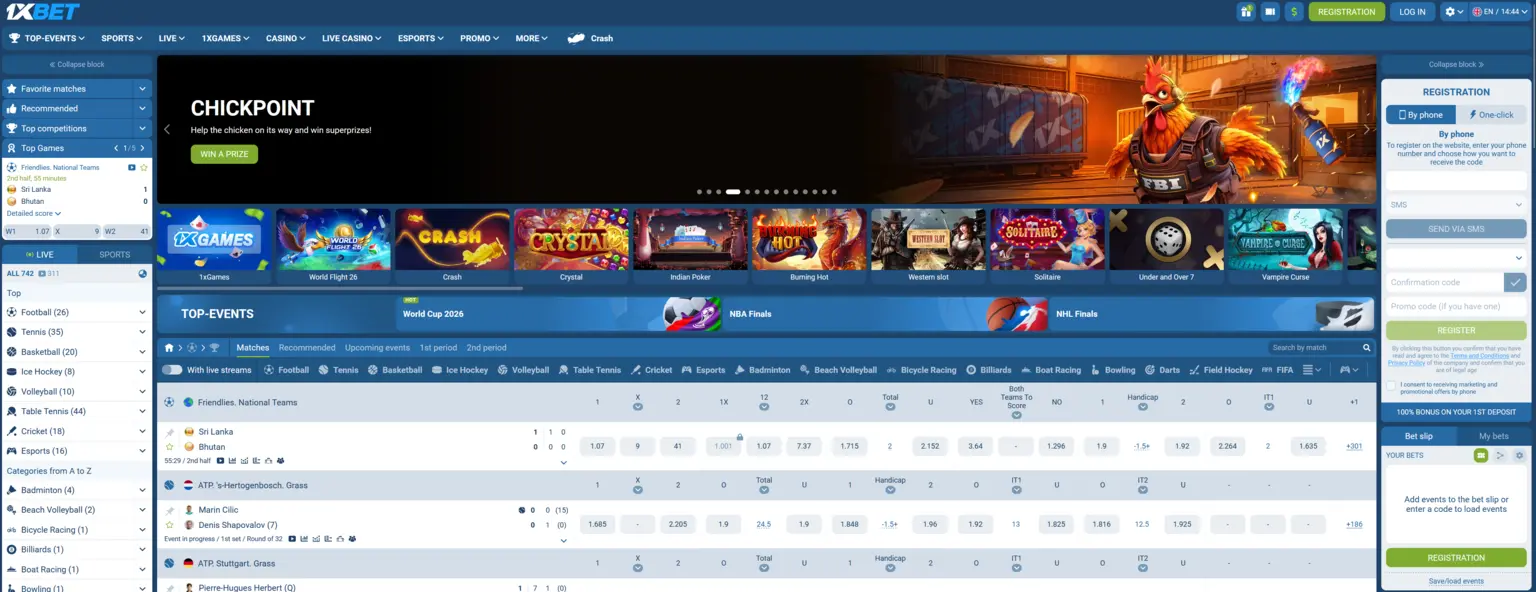Click the bet slip share arrow icon
The width and height of the screenshot is (1536, 592).
(x=1500, y=455)
